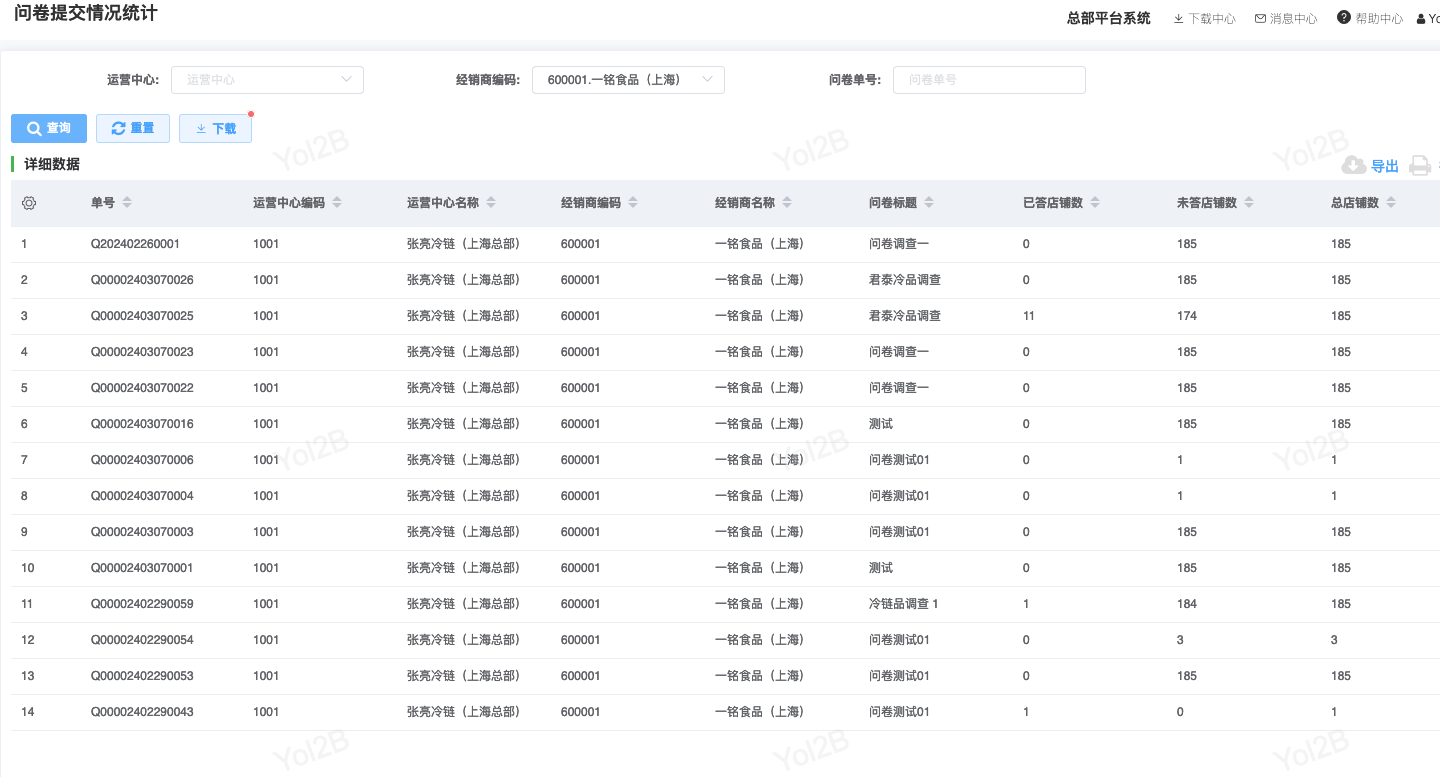This screenshot has height=777, width=1440.
Task: Click the 下载 download button
Action: tap(215, 129)
